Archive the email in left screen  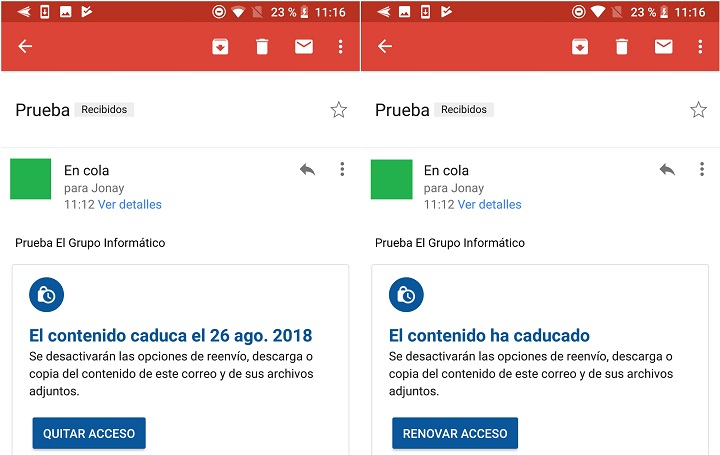click(220, 46)
